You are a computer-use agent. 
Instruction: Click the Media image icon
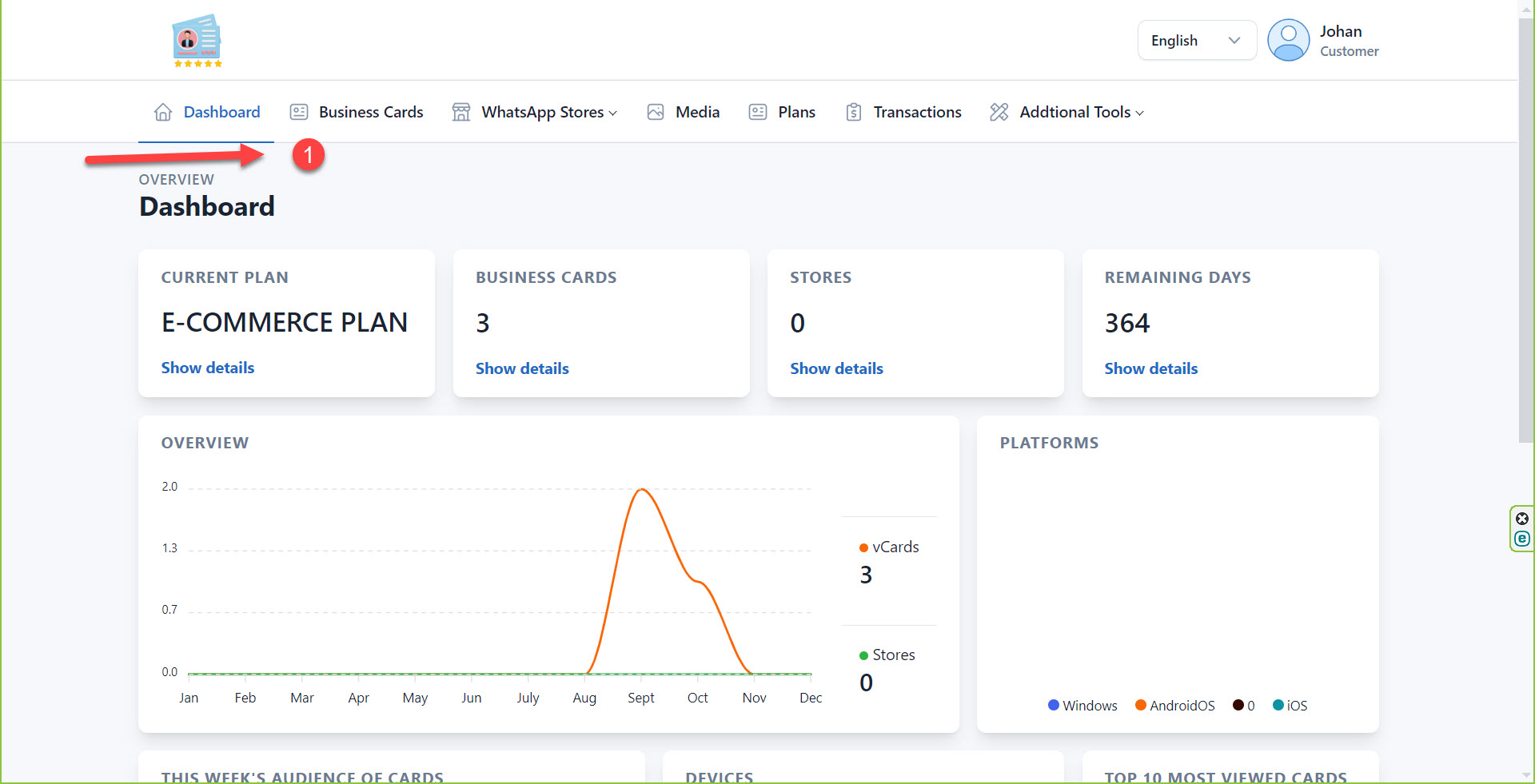[656, 113]
